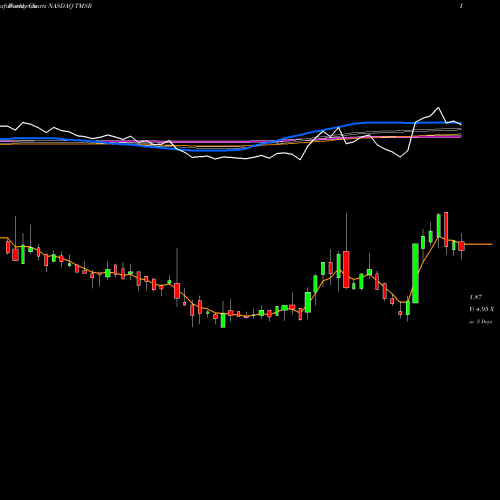This screenshot has height=500, width=500.
Task: Click the tallest green candlestick bar
Action: tap(415, 273)
